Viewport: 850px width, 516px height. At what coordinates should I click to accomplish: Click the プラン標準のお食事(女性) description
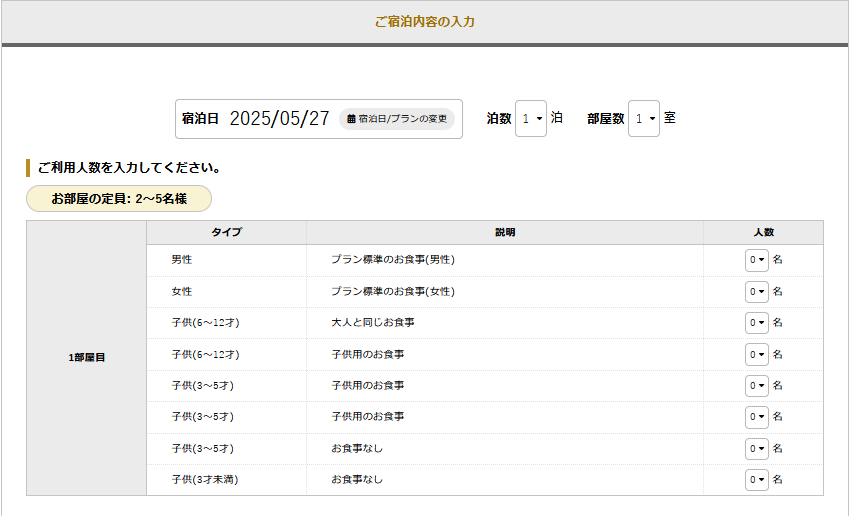[393, 292]
